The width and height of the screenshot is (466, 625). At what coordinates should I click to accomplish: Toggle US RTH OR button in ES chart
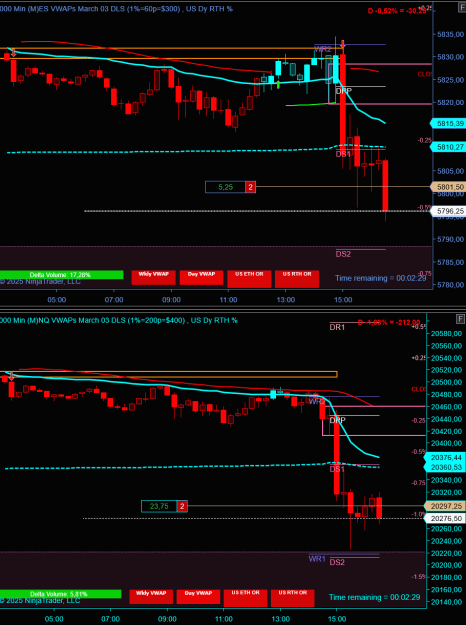[x=297, y=279]
